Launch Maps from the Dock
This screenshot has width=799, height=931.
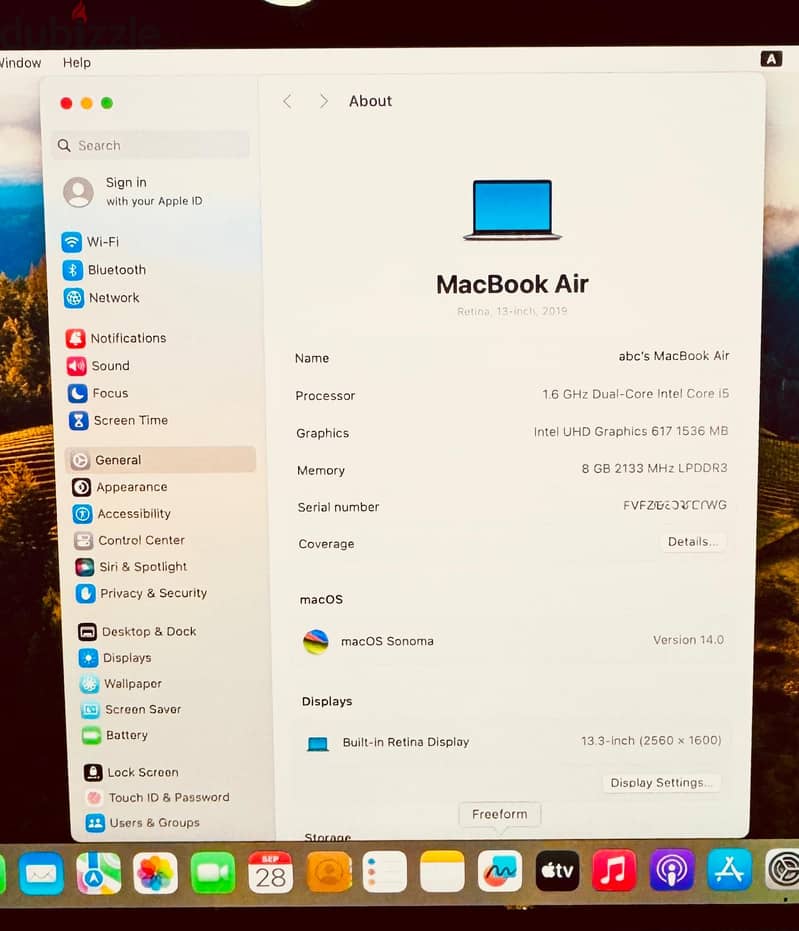pyautogui.click(x=99, y=873)
